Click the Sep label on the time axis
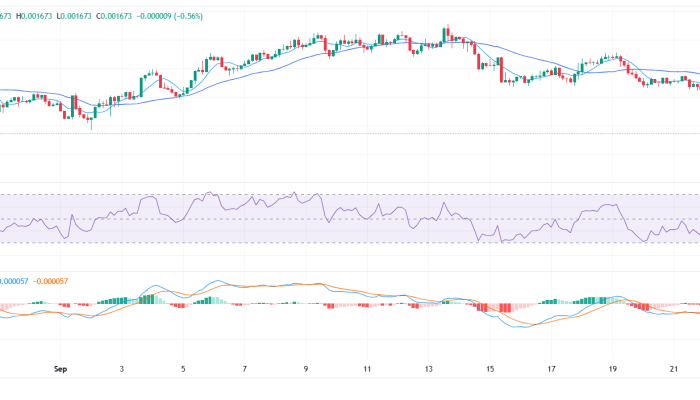 [60, 369]
